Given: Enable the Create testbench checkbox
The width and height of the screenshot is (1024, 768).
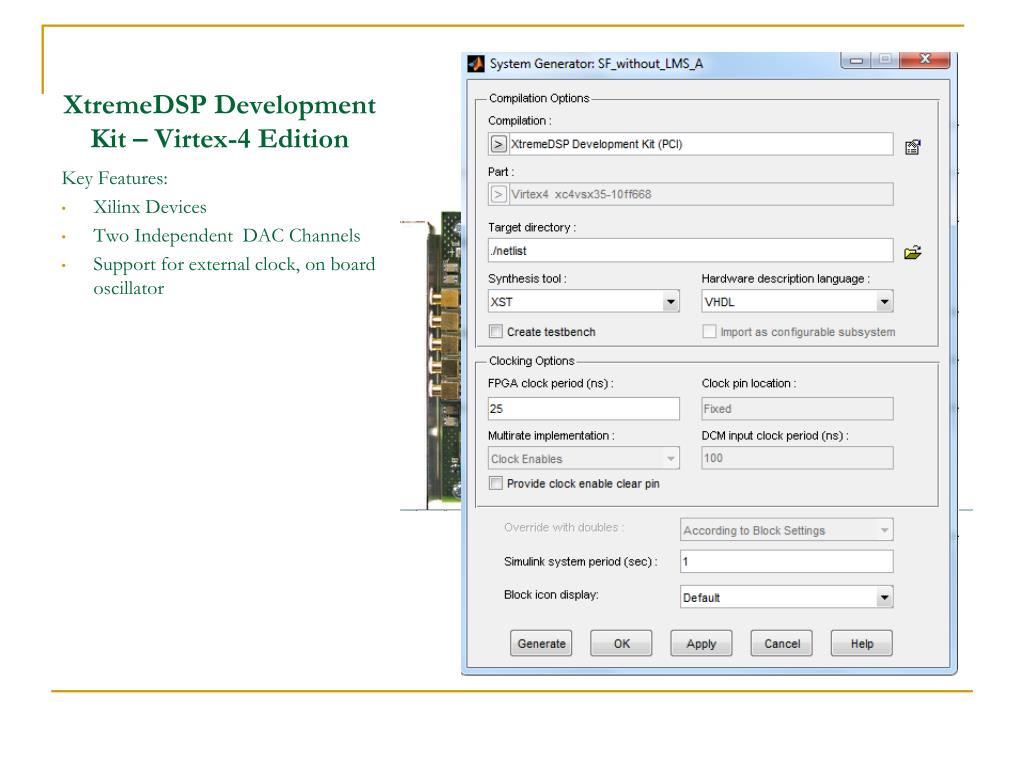Looking at the screenshot, I should [x=496, y=332].
